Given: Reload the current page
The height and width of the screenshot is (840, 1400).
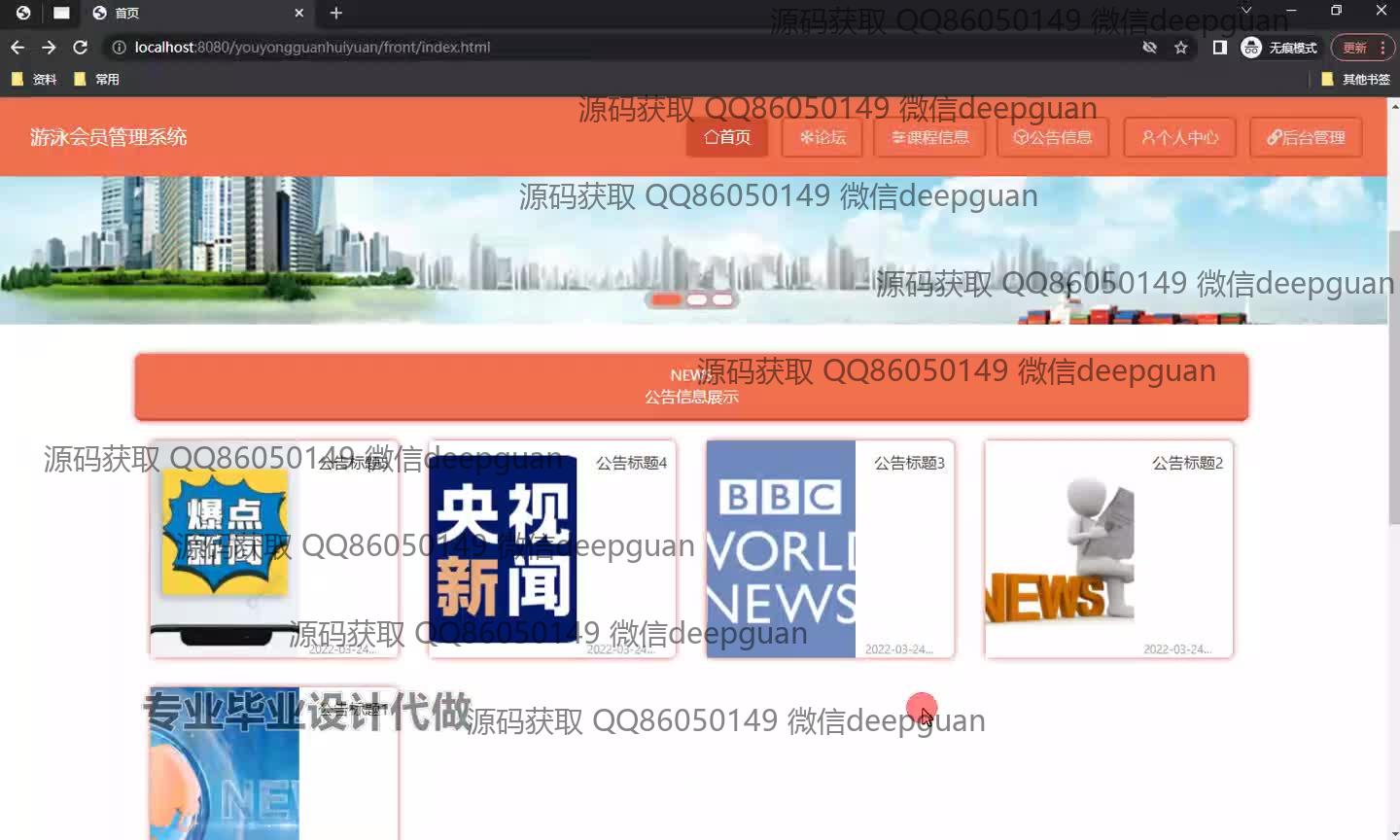Looking at the screenshot, I should [81, 47].
